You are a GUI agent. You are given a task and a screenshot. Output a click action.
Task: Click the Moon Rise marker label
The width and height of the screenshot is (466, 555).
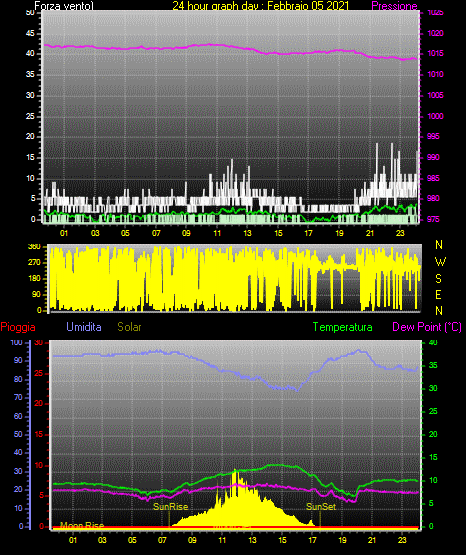point(82,526)
